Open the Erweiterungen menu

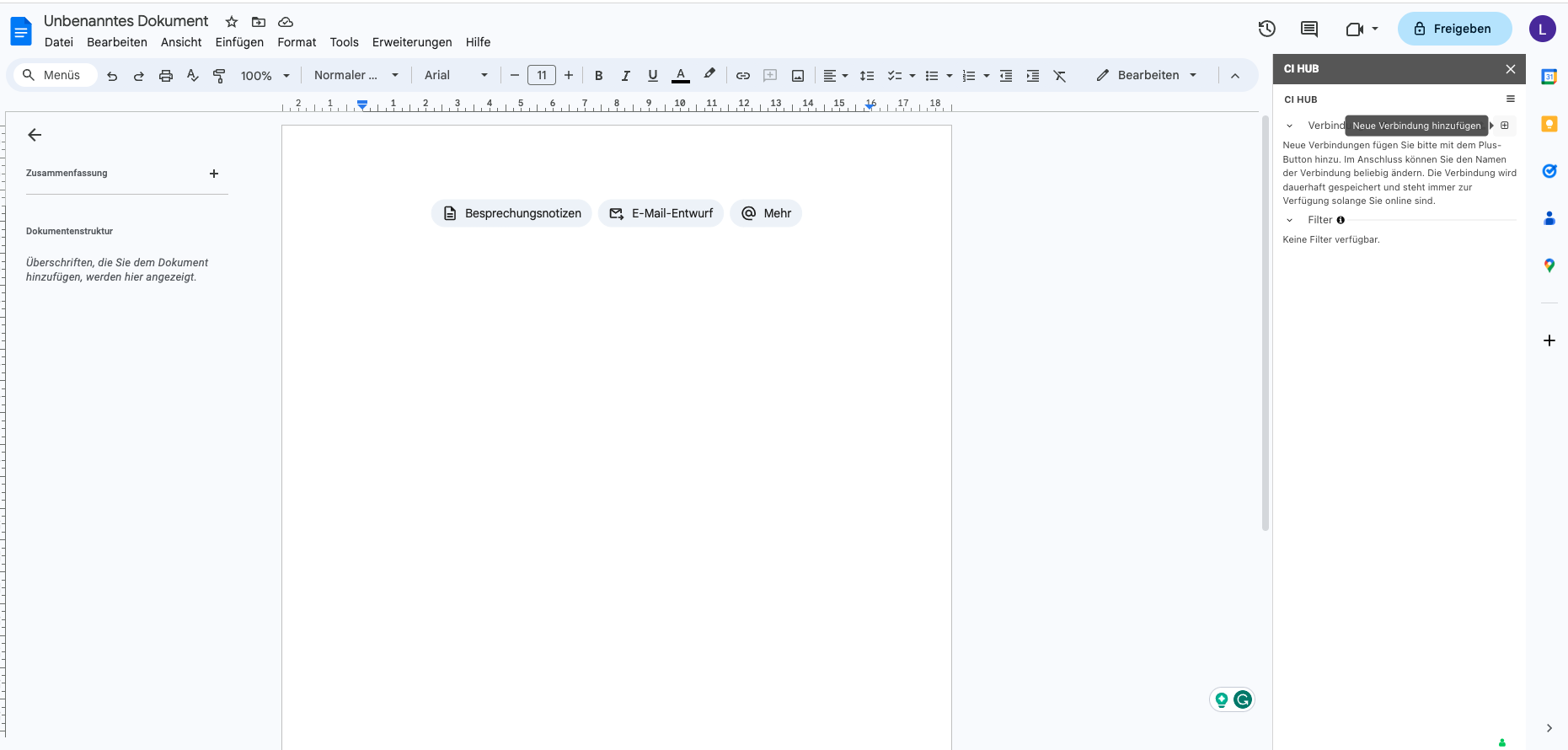[x=412, y=42]
